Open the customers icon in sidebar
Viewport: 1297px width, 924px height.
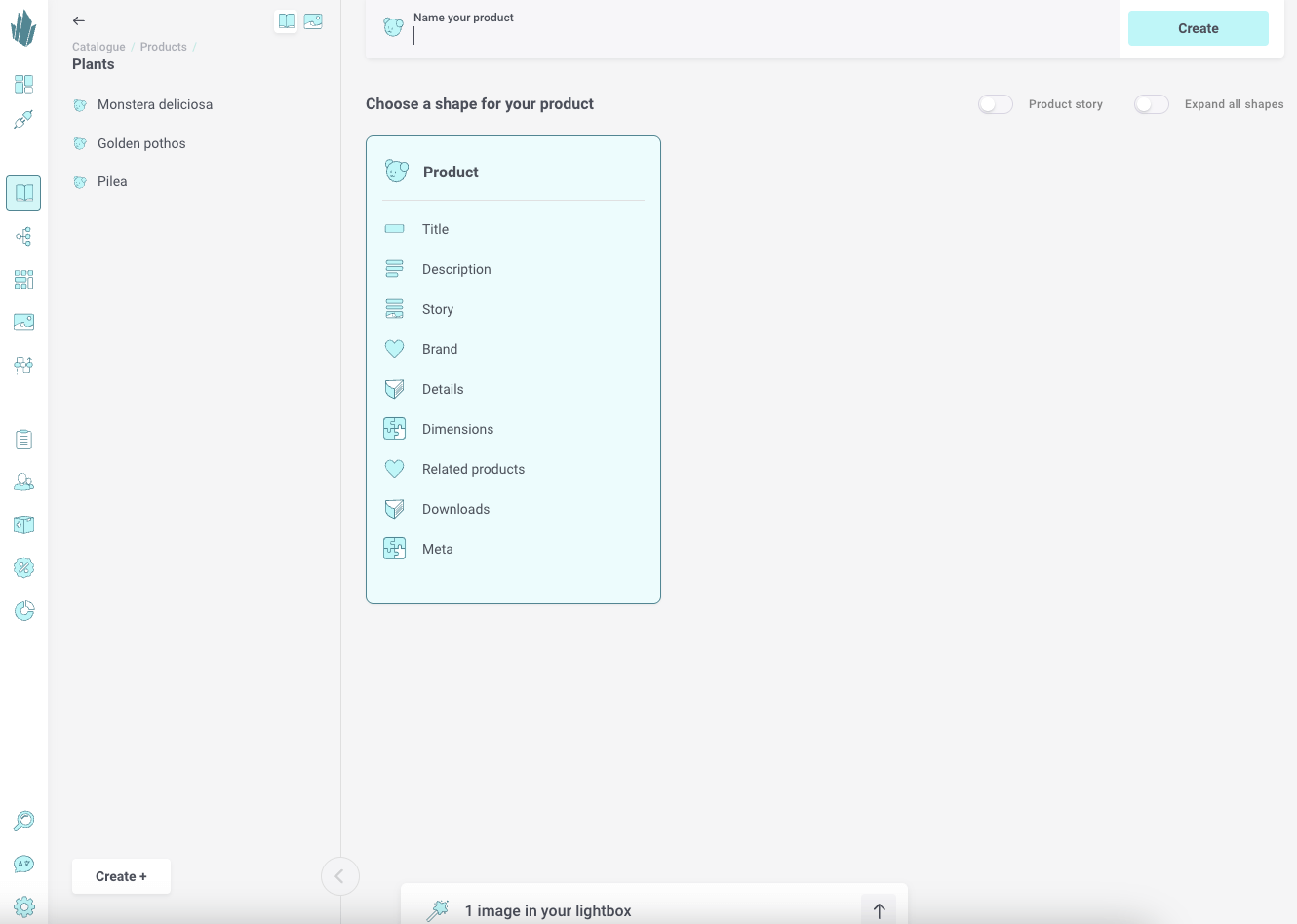point(24,482)
